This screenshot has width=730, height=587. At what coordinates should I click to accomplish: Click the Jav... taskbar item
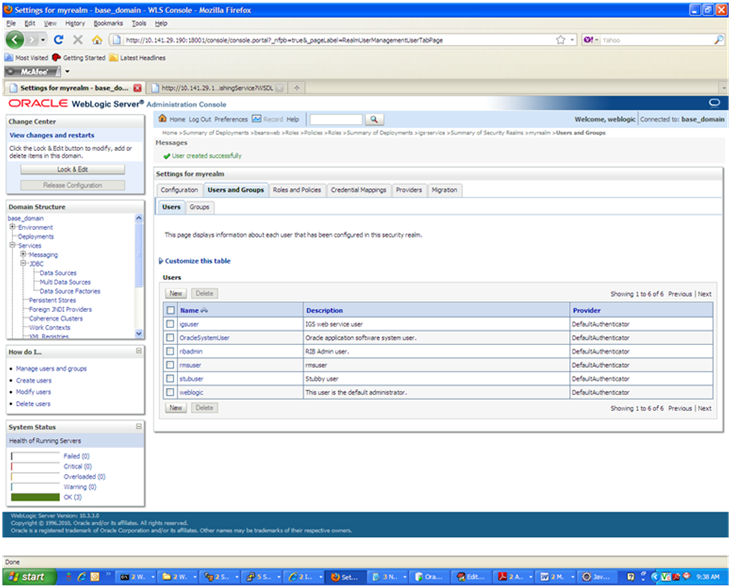(x=597, y=577)
